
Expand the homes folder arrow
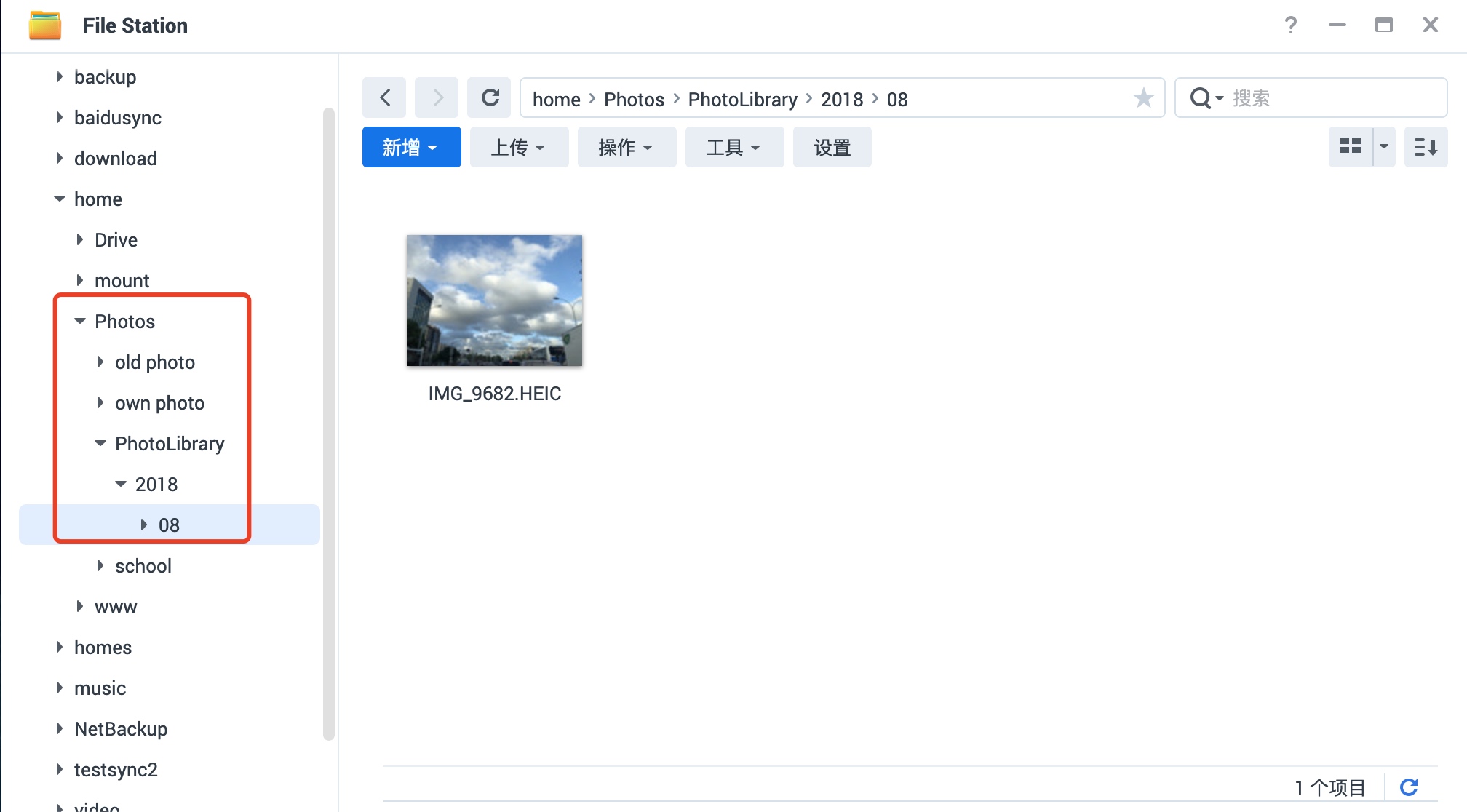(60, 647)
